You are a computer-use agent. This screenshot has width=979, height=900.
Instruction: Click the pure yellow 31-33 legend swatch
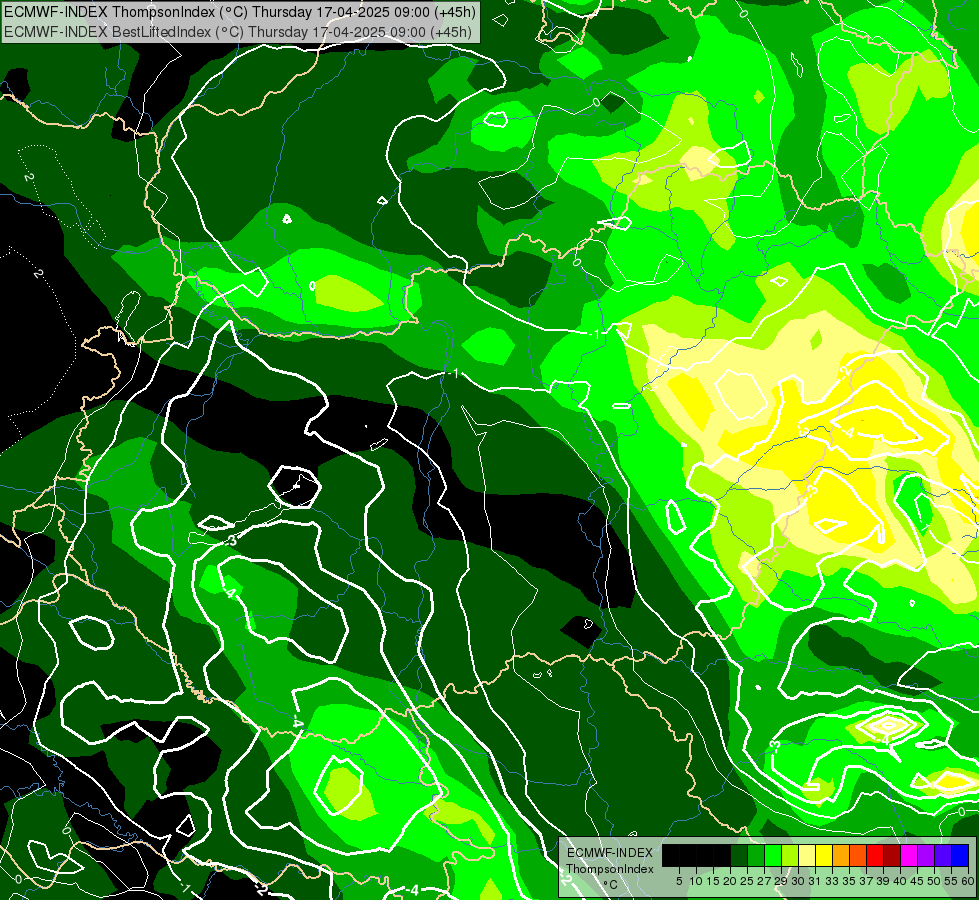pyautogui.click(x=824, y=855)
